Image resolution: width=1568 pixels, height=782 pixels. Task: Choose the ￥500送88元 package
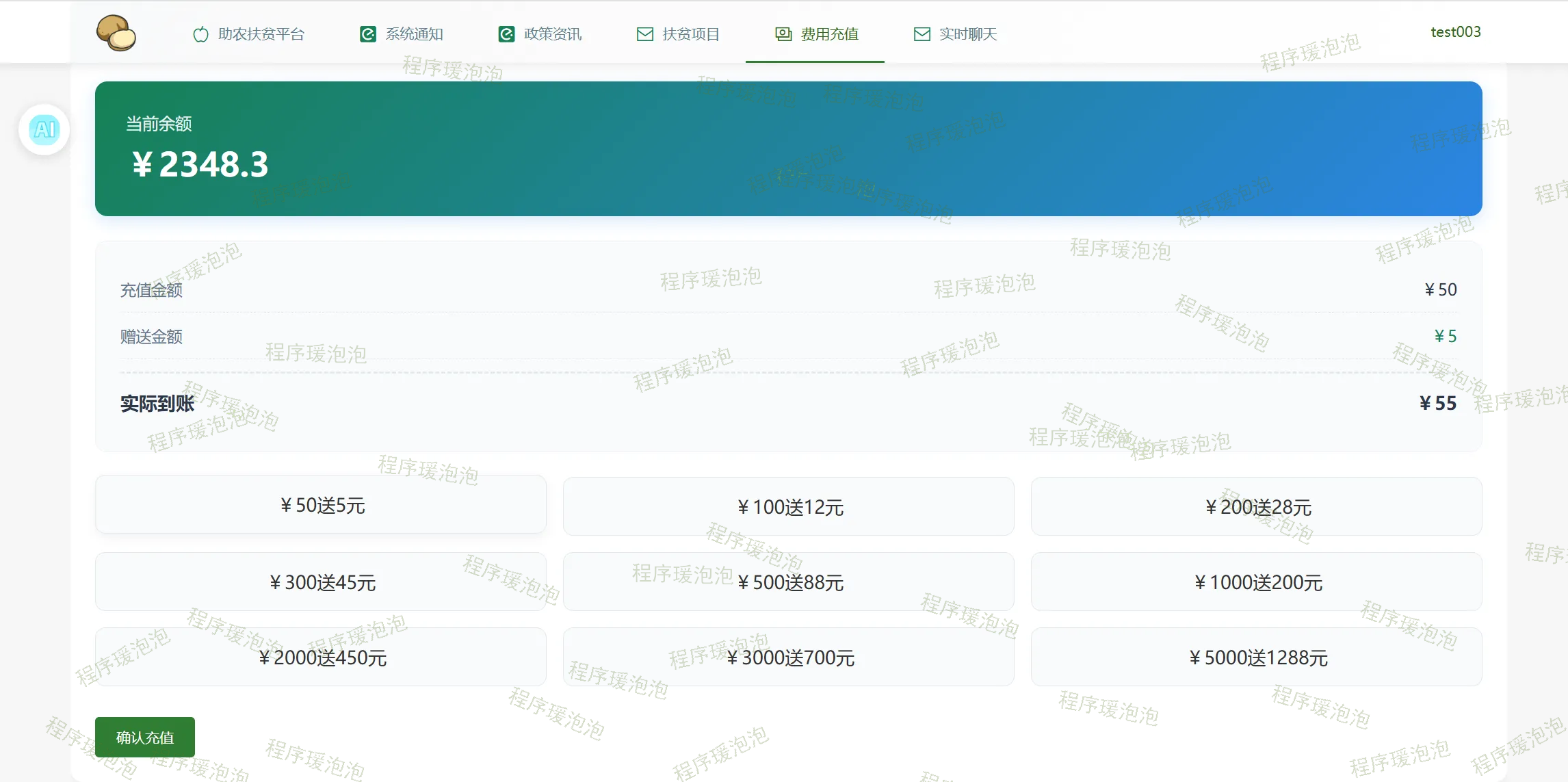[x=788, y=582]
